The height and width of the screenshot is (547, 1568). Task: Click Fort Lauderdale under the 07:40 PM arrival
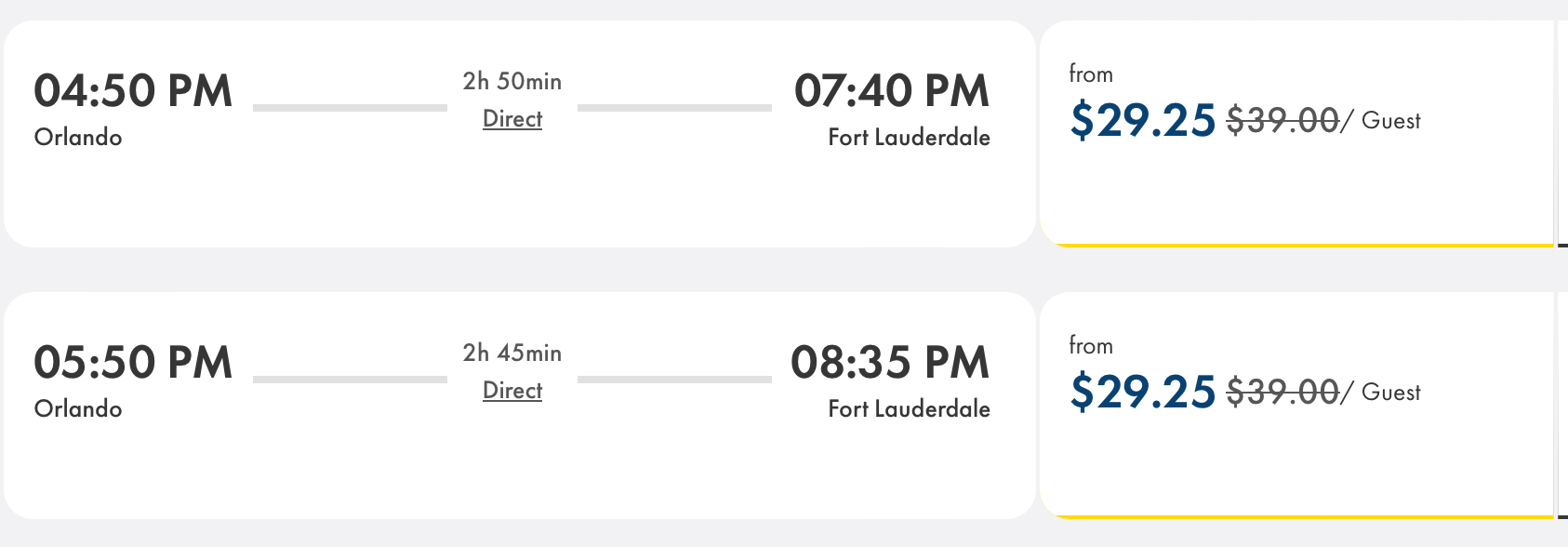tap(909, 138)
